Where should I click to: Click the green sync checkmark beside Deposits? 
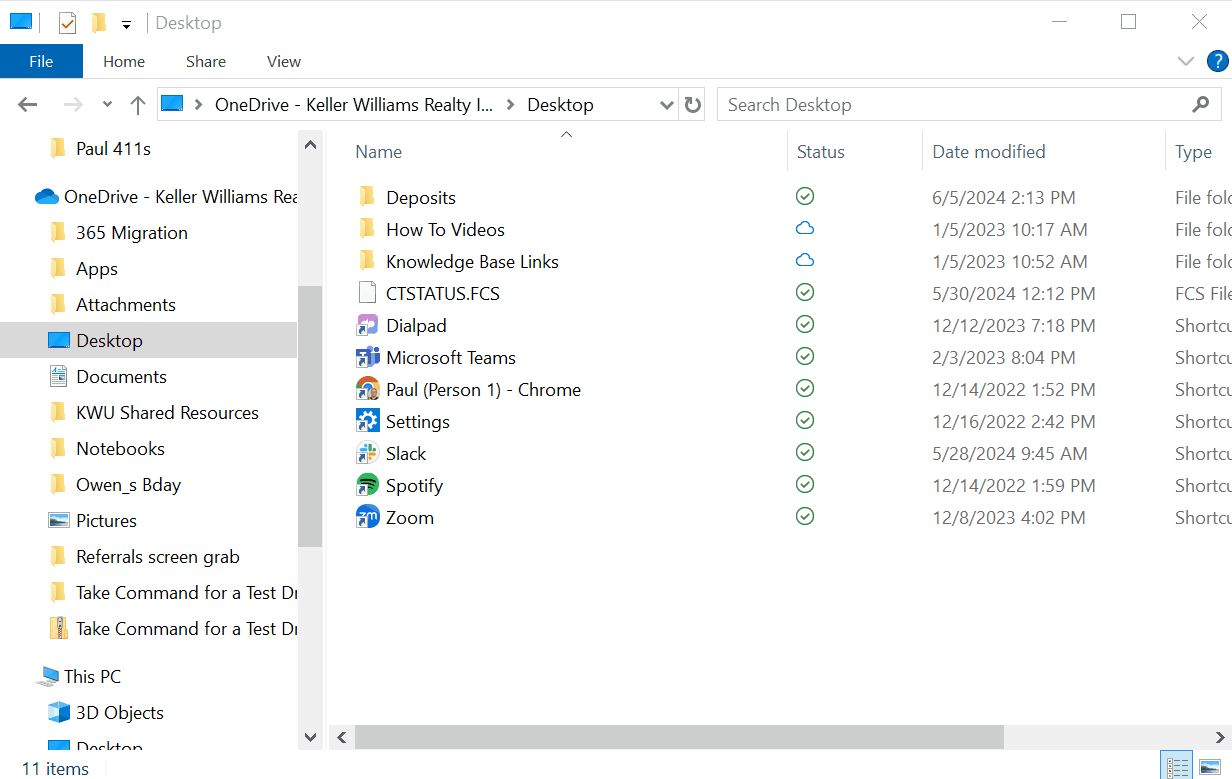pos(805,196)
